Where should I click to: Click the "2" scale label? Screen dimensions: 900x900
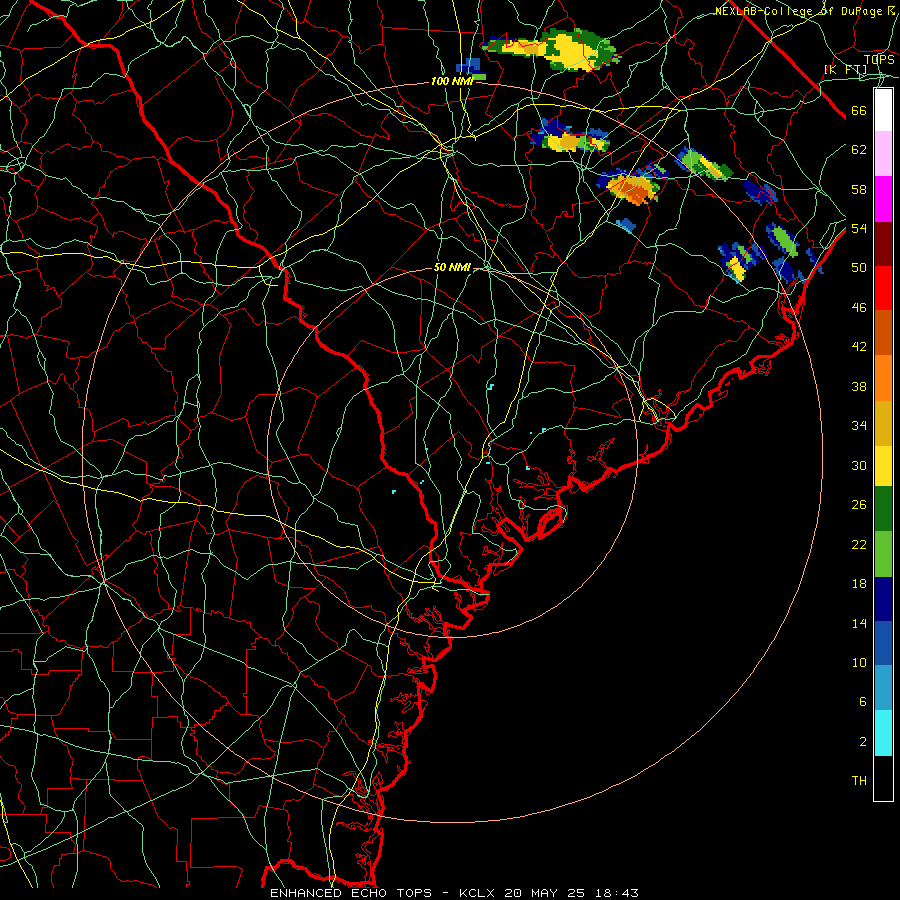coord(862,742)
